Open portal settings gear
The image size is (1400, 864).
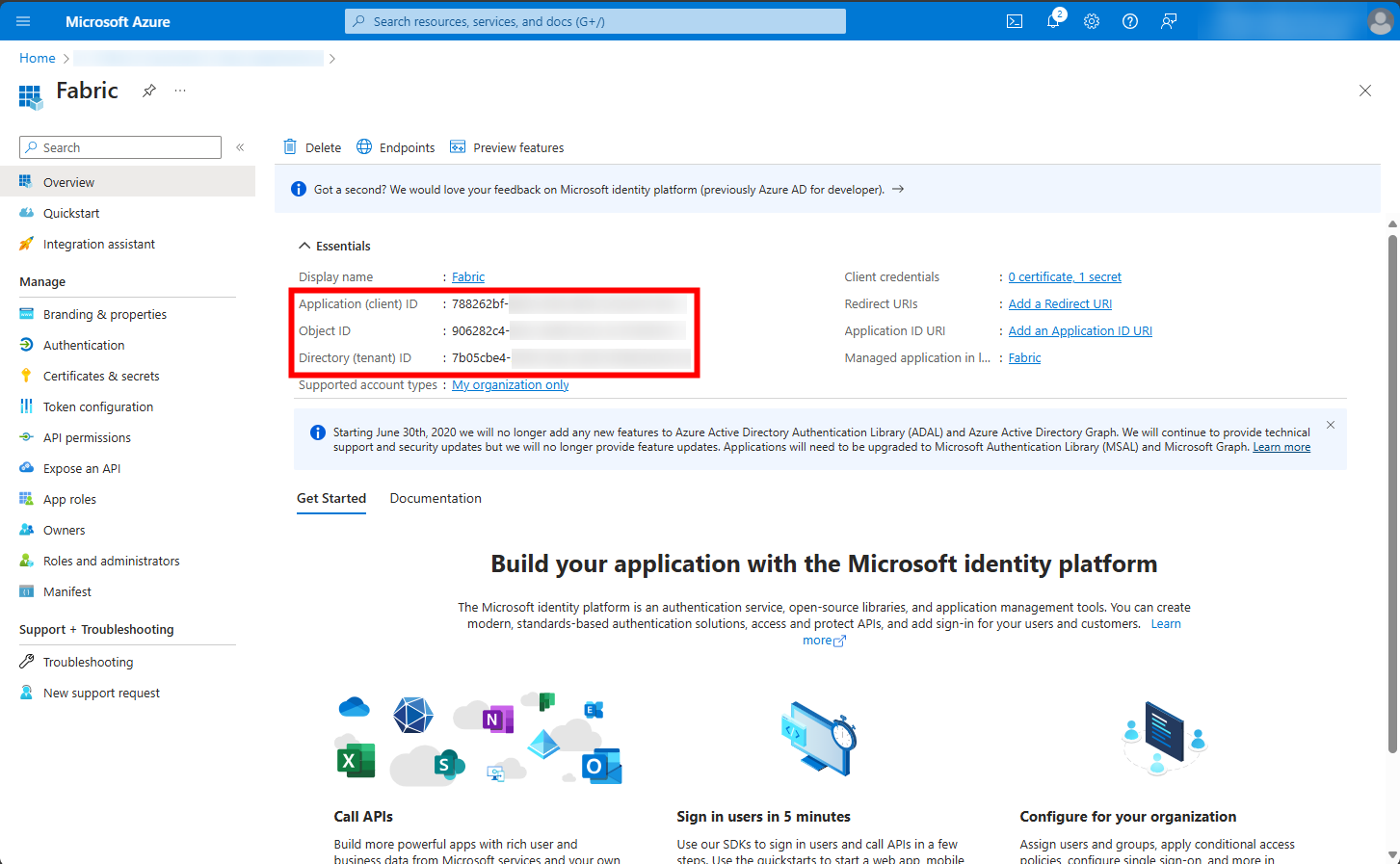click(1092, 21)
